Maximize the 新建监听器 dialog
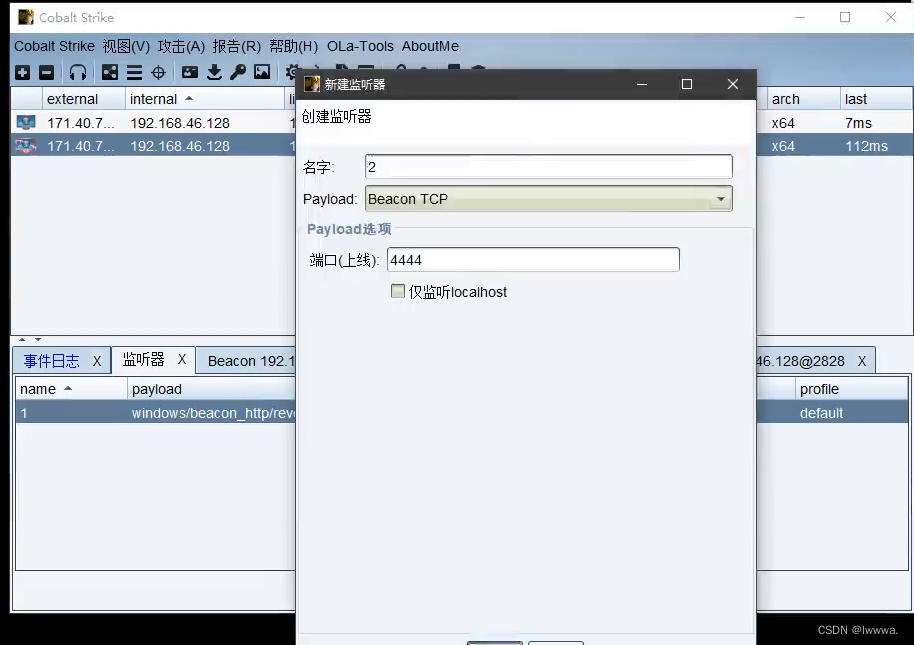 [x=687, y=84]
